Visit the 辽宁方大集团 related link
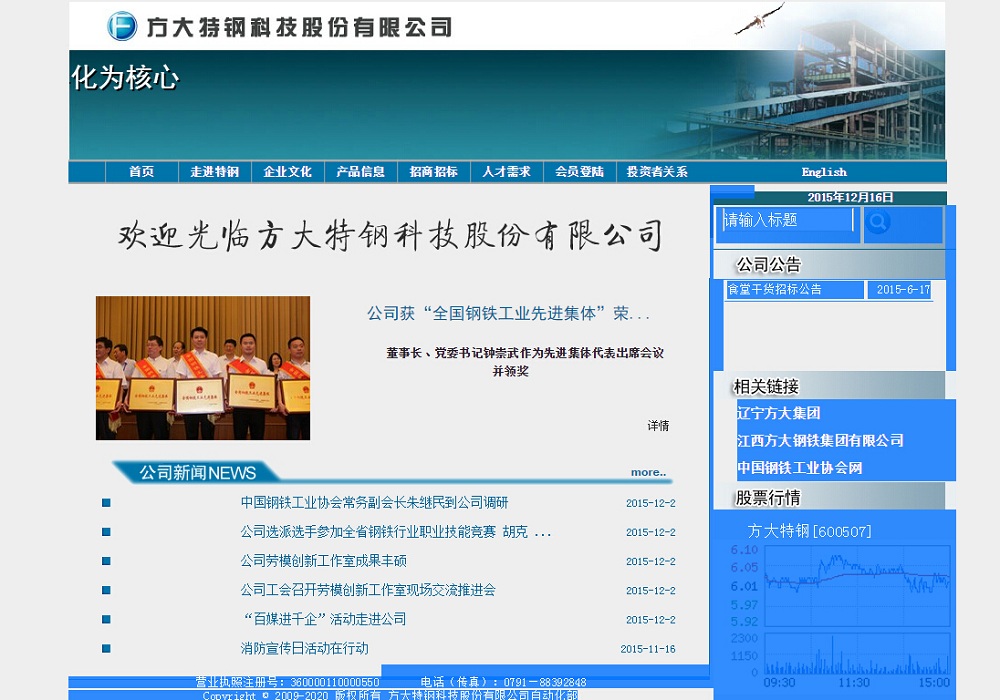 779,413
